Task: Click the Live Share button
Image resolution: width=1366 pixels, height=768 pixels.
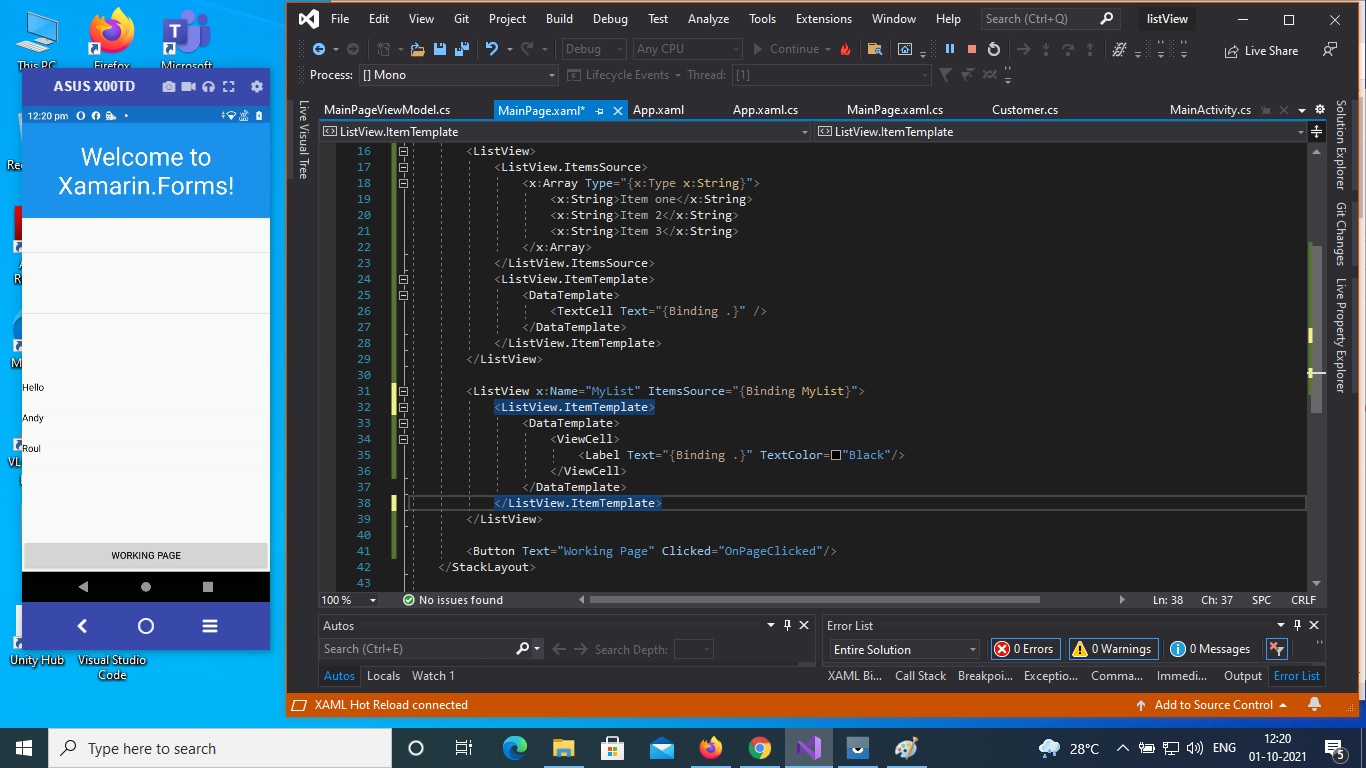Action: click(1261, 50)
